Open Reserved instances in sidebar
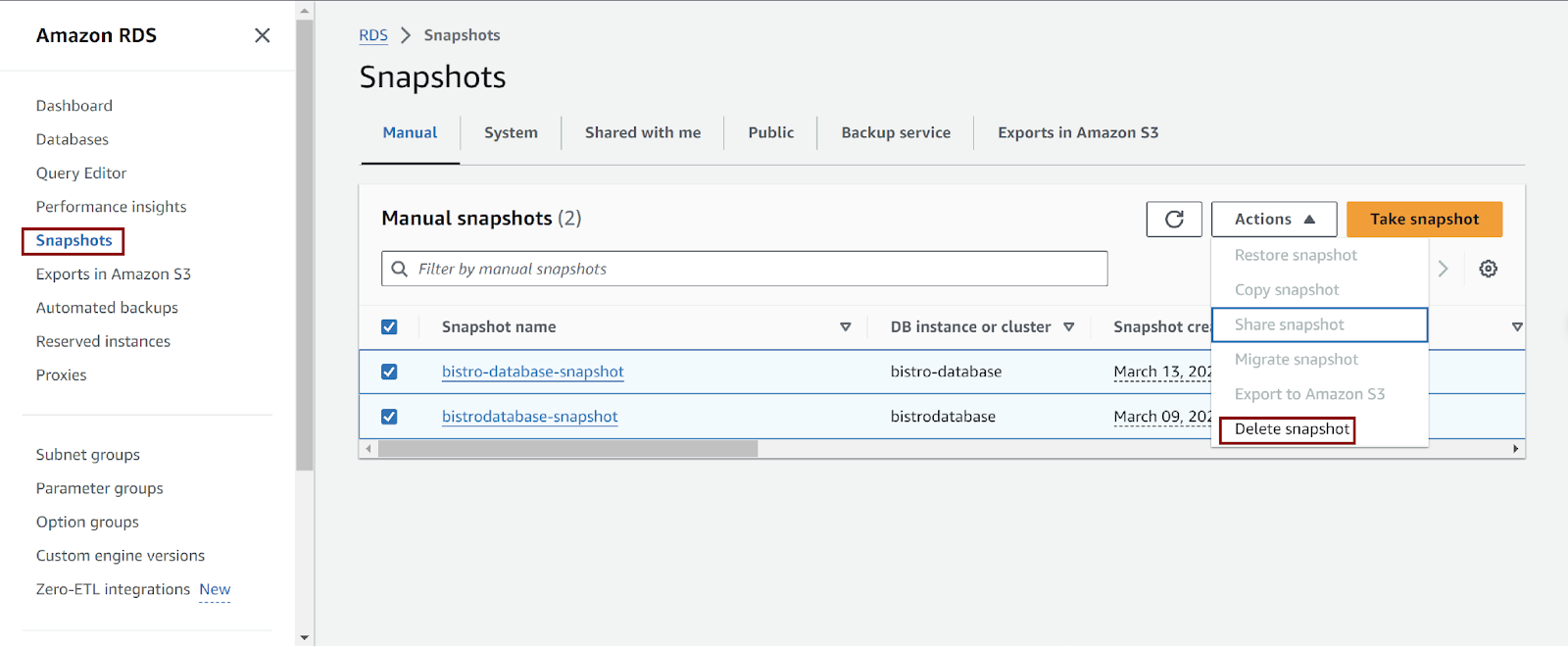 pos(103,341)
